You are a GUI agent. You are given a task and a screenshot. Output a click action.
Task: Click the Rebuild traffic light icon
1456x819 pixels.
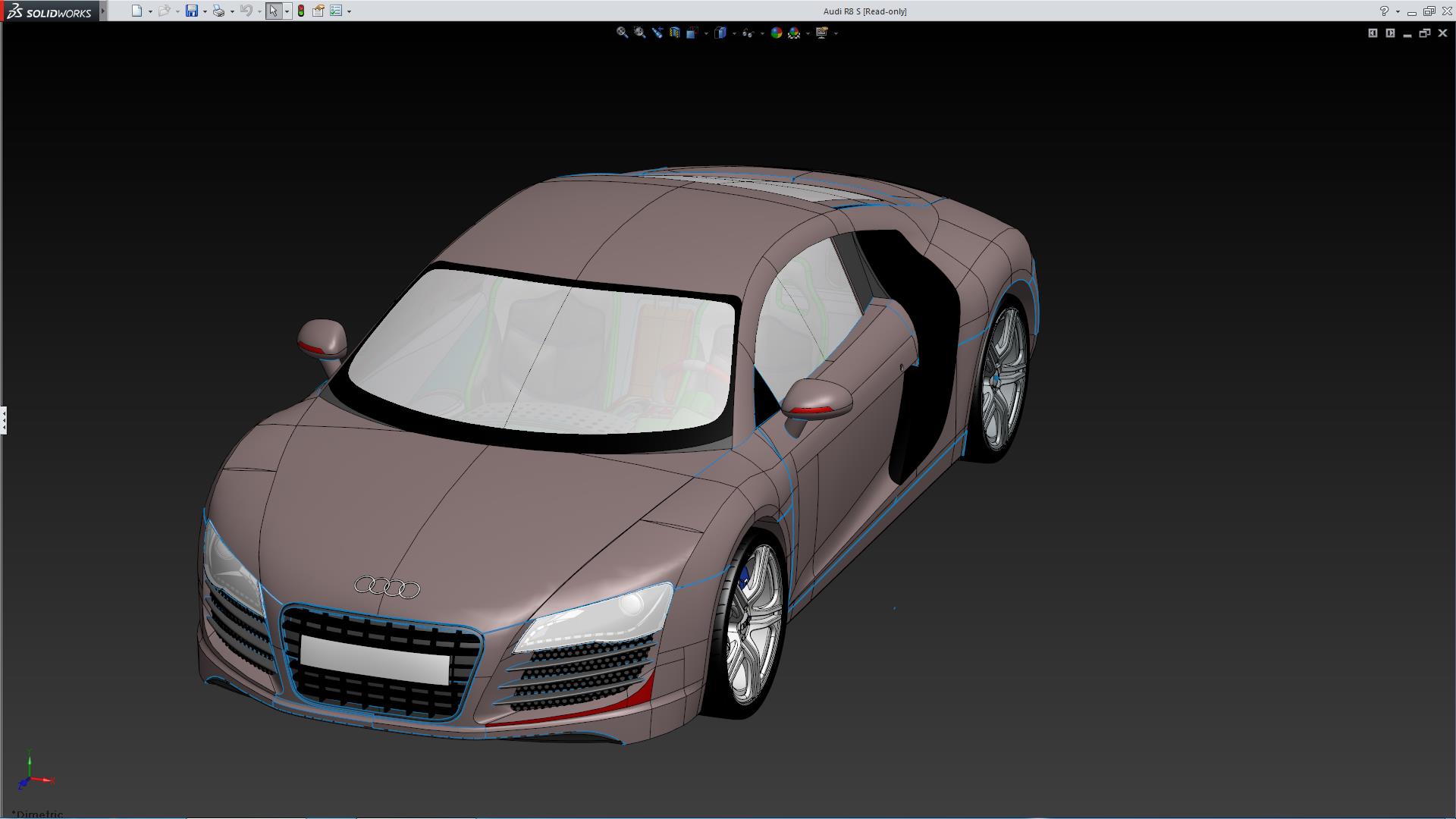[301, 11]
